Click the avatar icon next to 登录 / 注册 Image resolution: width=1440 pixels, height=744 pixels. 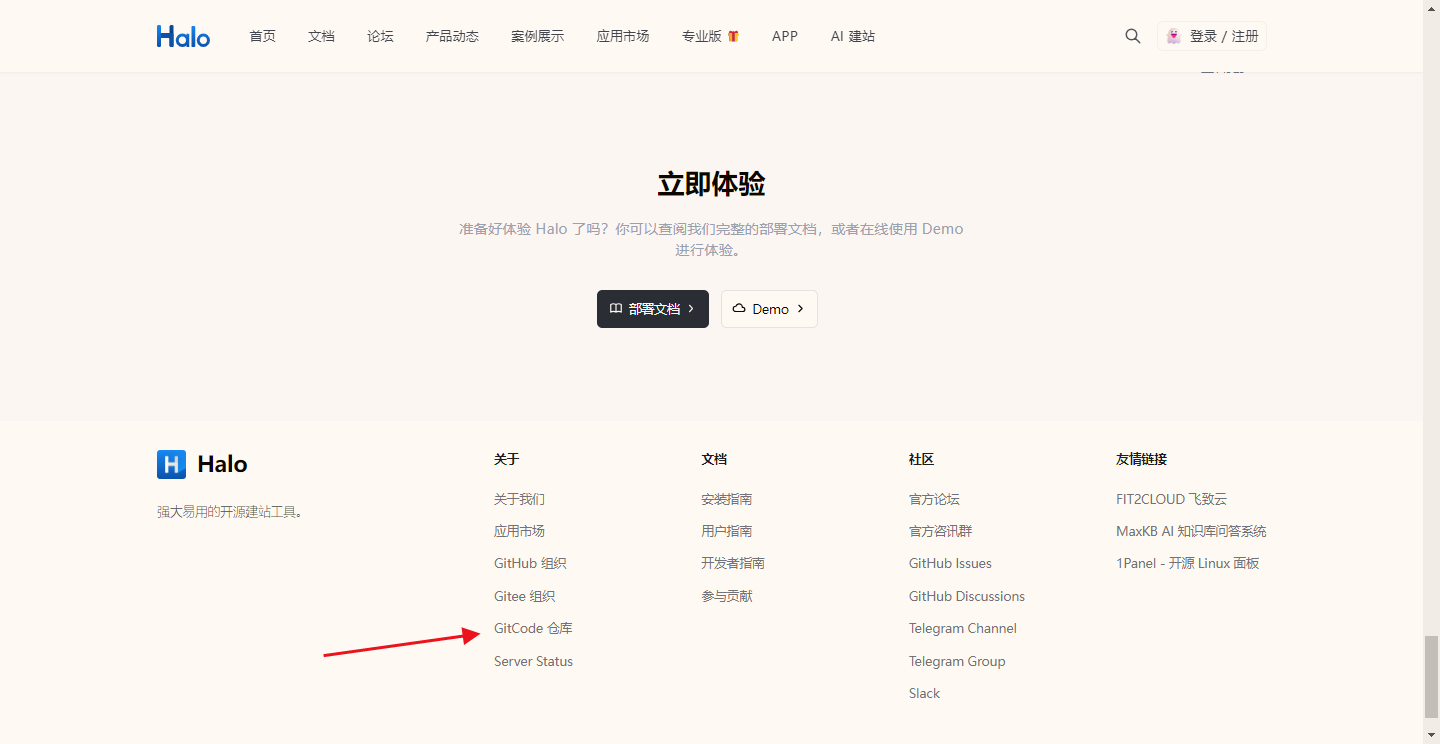point(1174,36)
